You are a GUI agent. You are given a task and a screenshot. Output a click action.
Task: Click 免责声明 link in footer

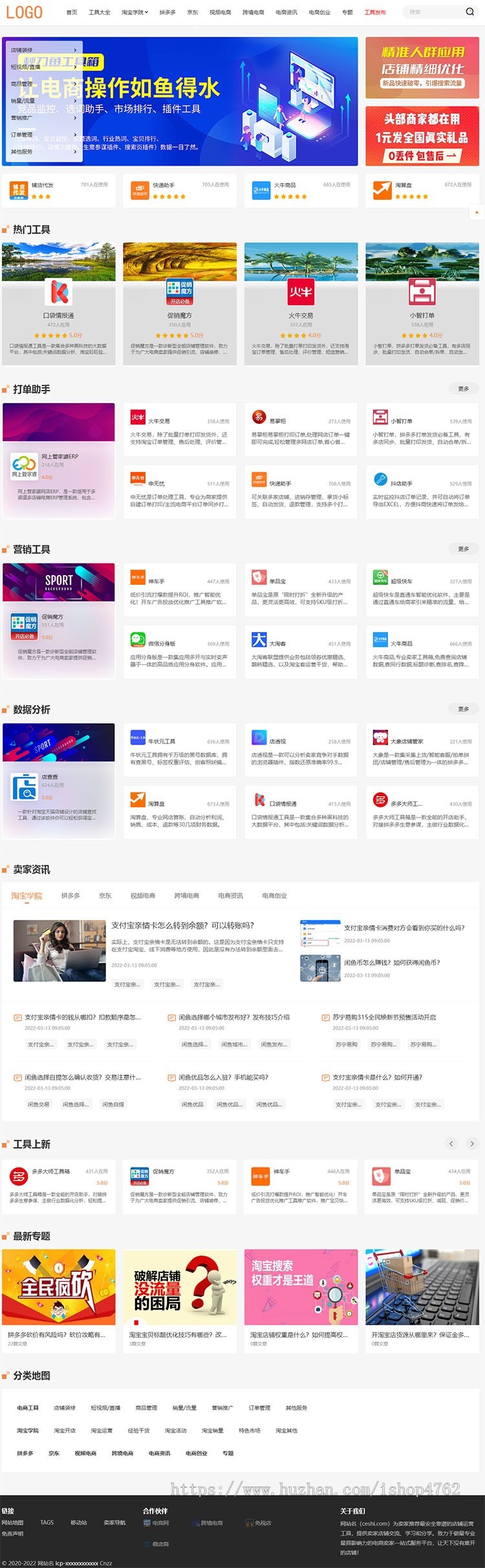[x=12, y=1534]
